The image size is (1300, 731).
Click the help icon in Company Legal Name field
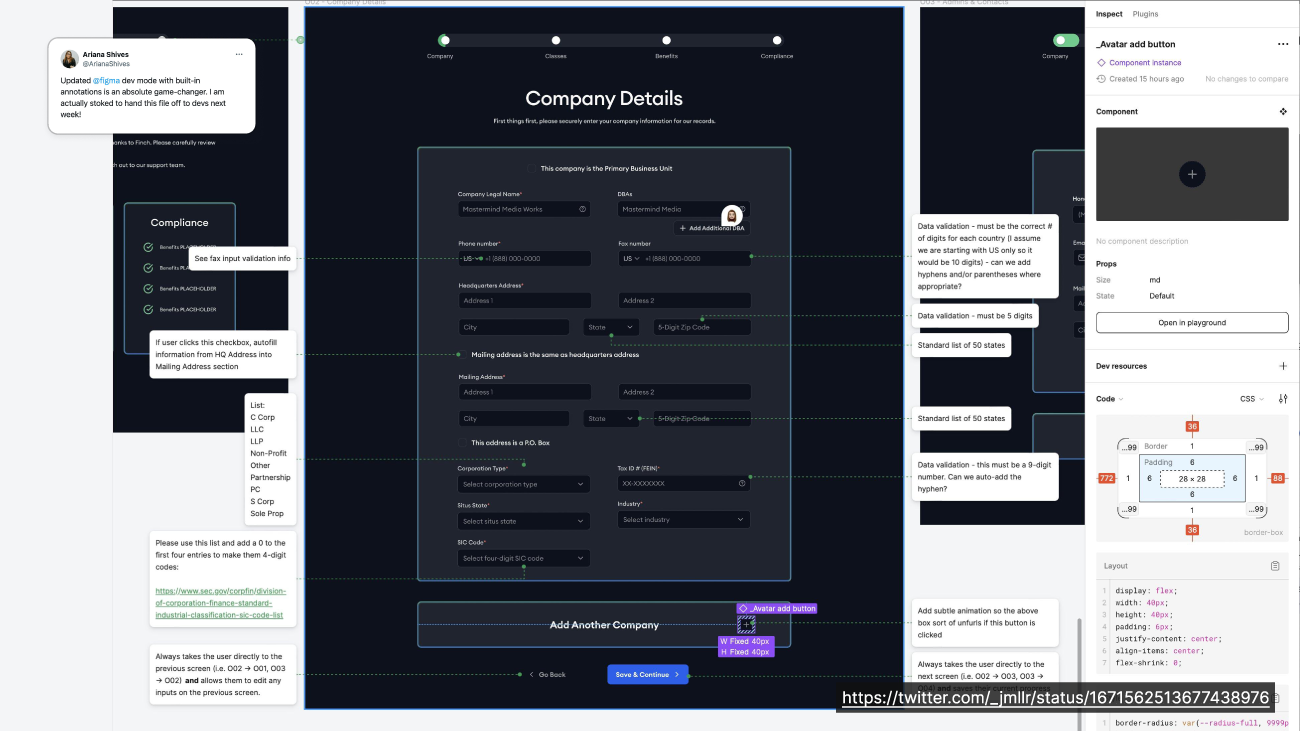582,209
